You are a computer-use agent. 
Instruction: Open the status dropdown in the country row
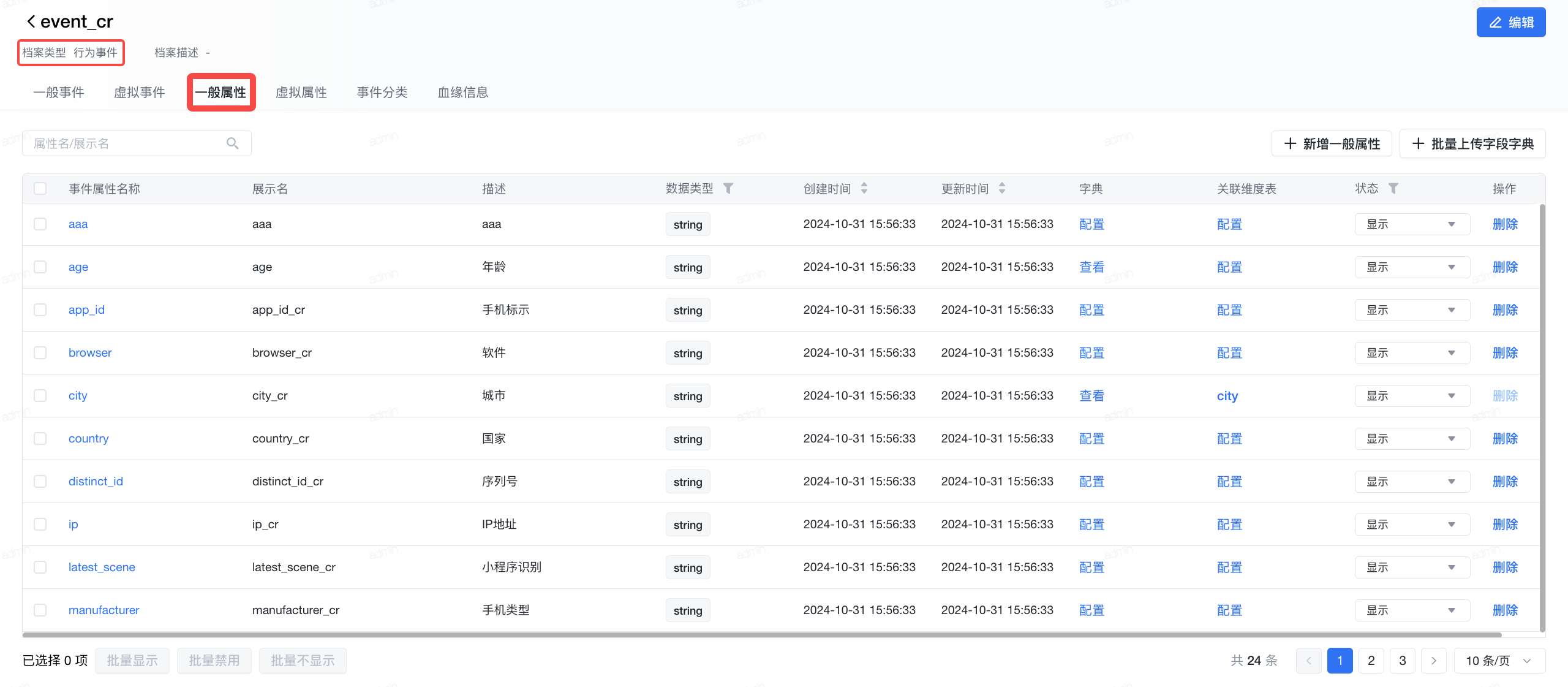pyautogui.click(x=1412, y=439)
